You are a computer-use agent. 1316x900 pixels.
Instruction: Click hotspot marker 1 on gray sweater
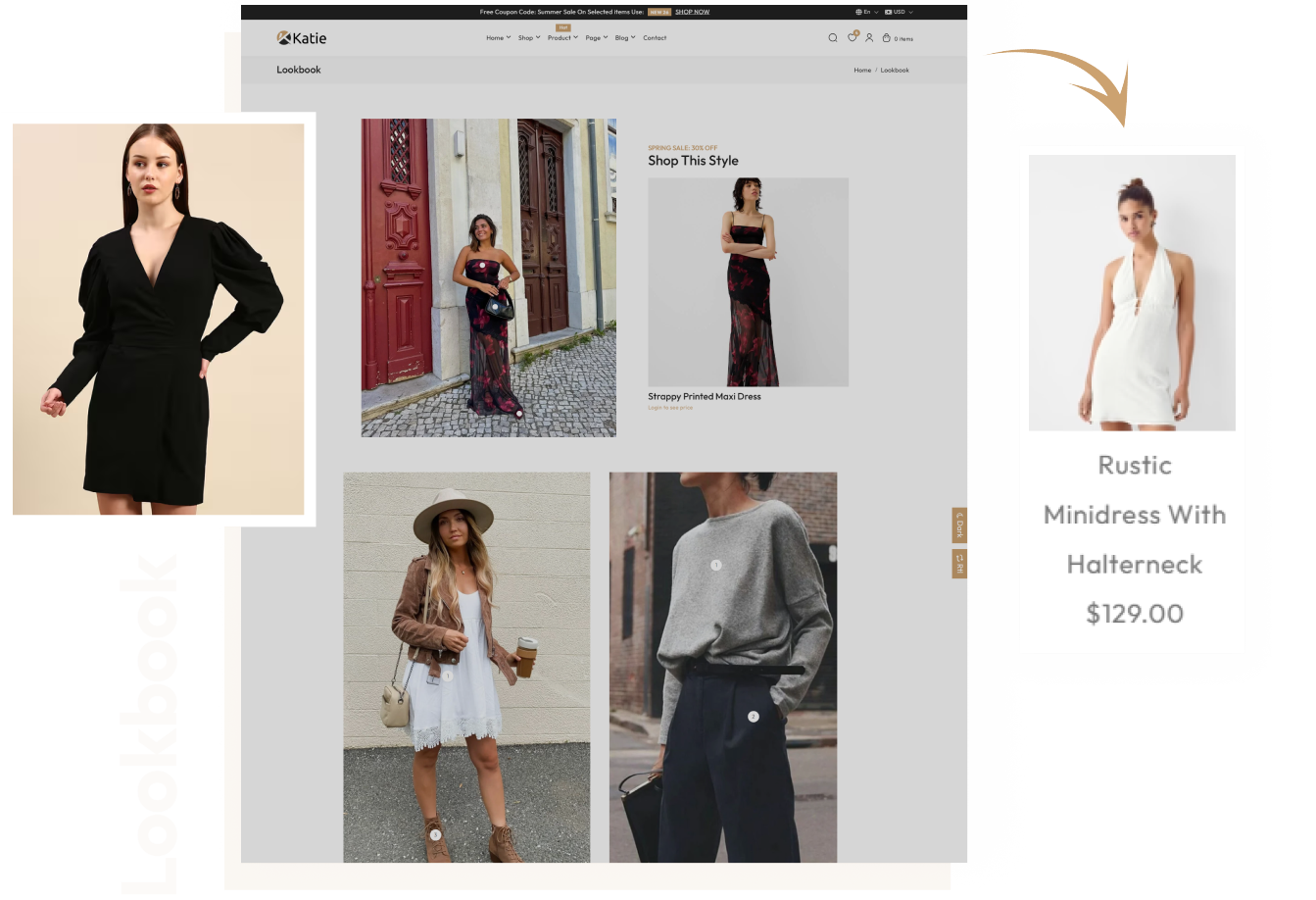pyautogui.click(x=715, y=565)
